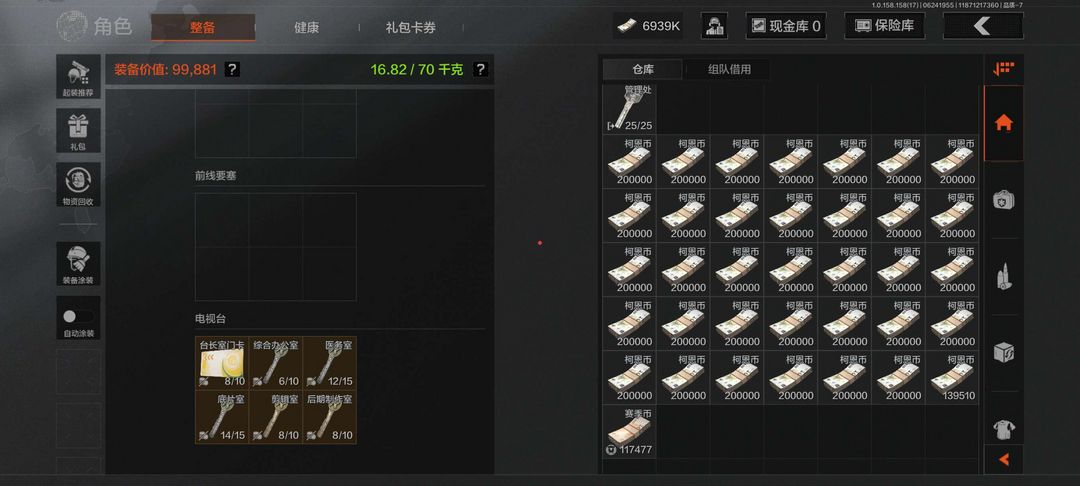
Task: Go back with the top-right arrow
Action: [x=983, y=26]
